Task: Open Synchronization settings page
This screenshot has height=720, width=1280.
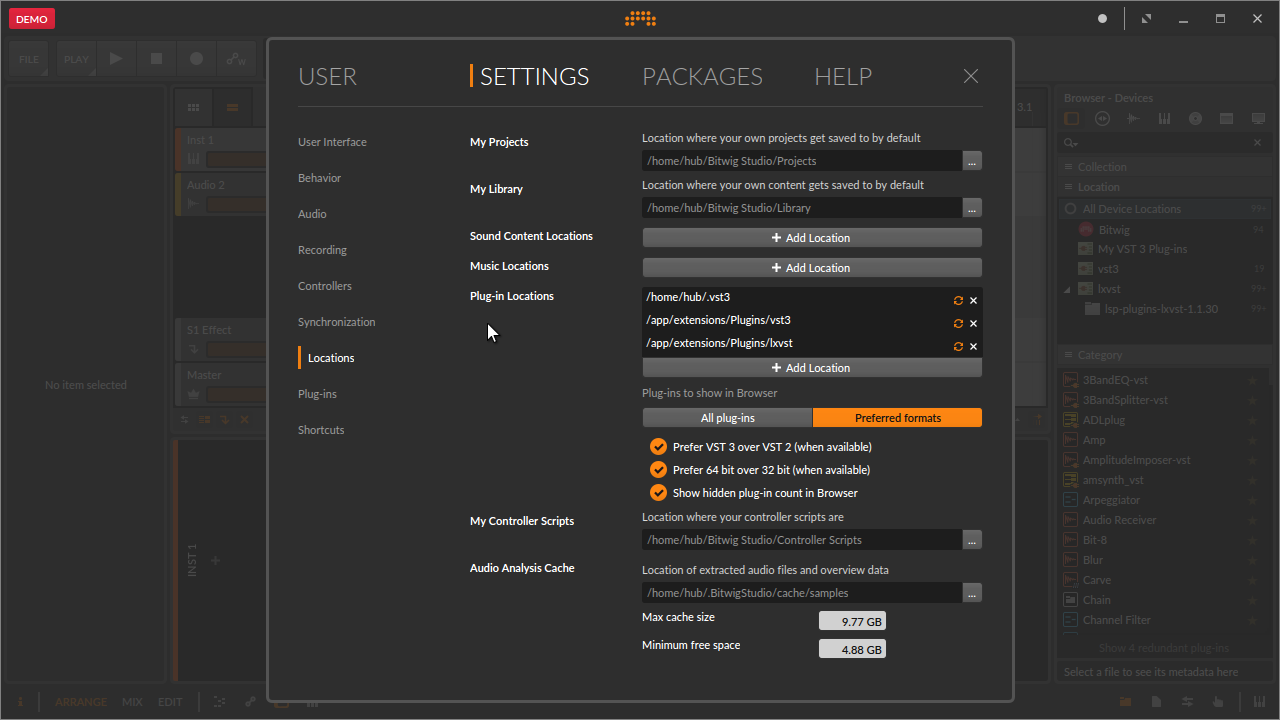Action: tap(336, 322)
